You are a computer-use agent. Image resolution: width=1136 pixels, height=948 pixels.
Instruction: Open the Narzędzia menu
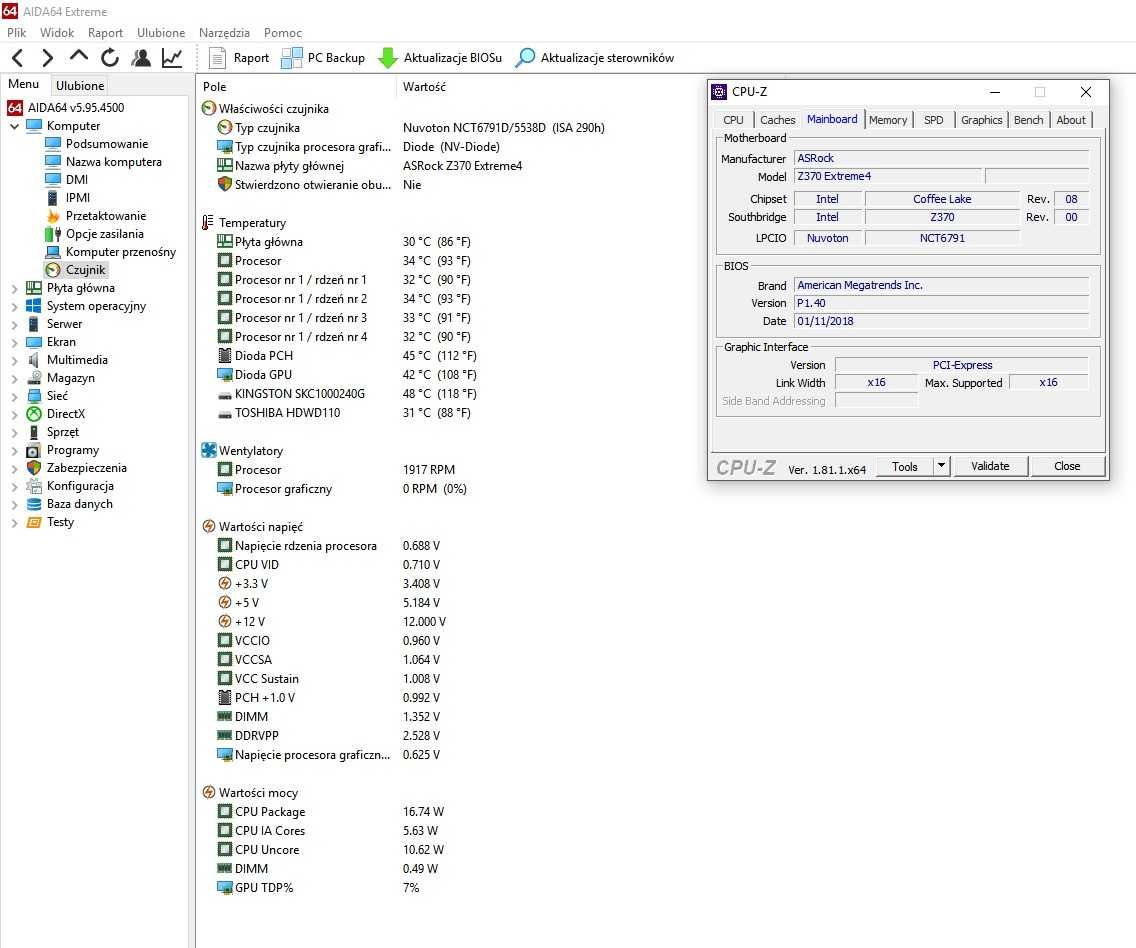pos(225,33)
